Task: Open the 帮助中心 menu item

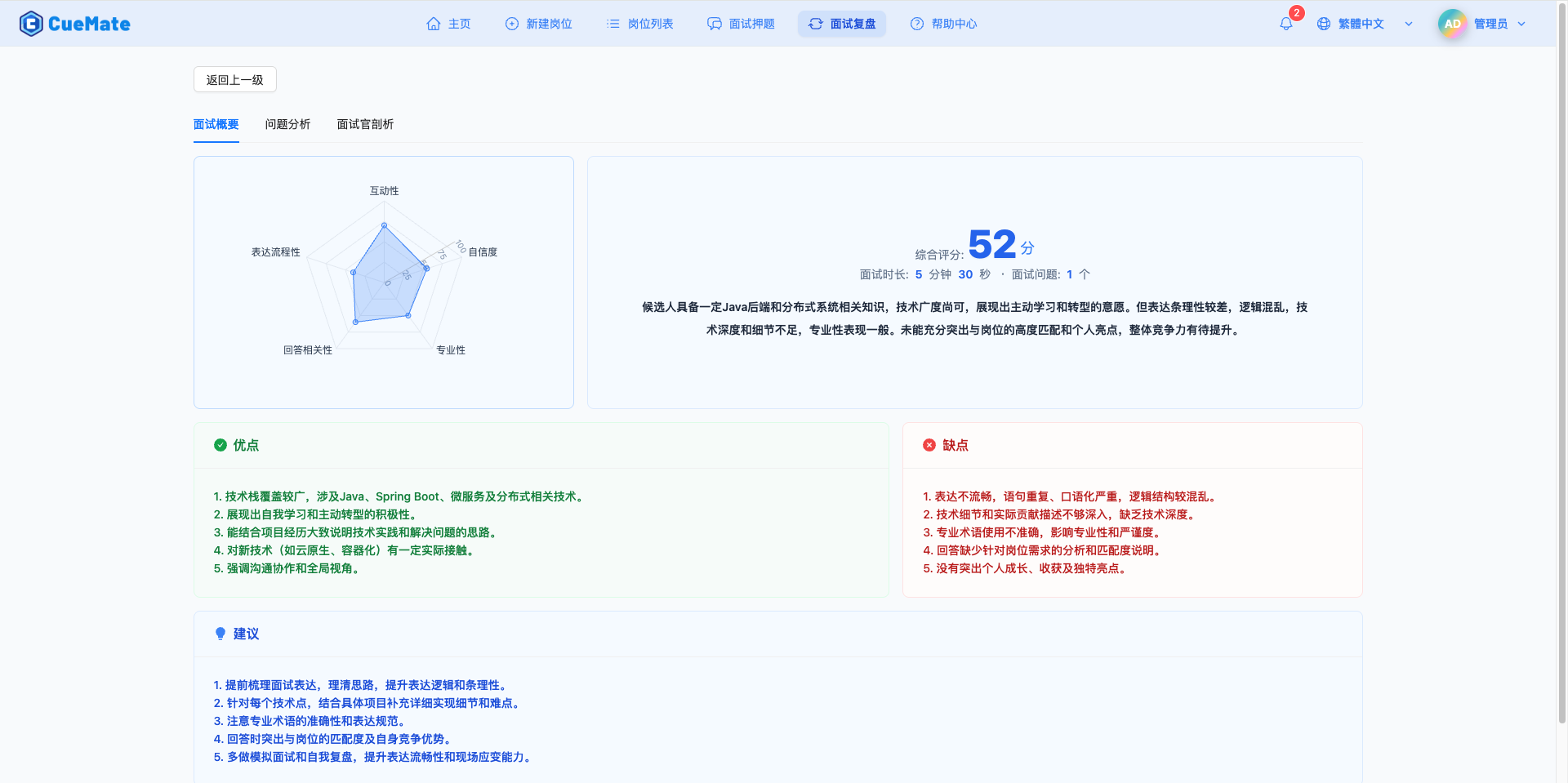Action: [x=954, y=24]
